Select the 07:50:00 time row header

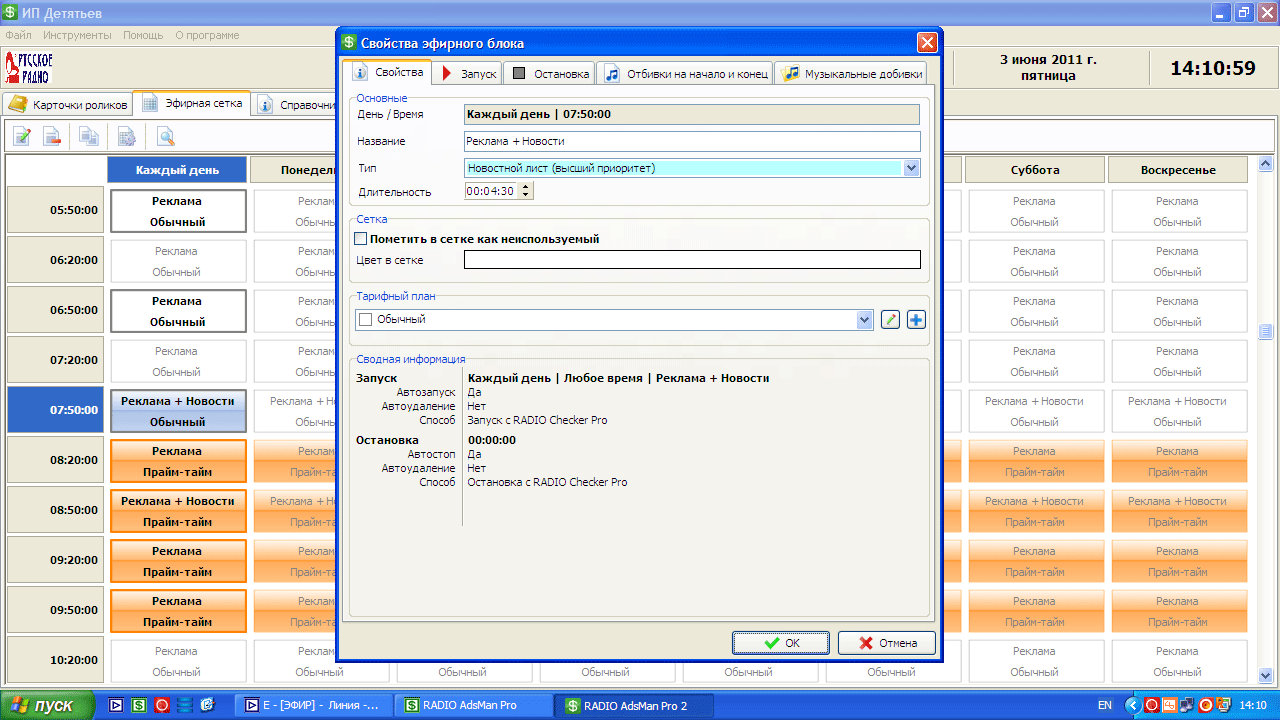tap(54, 410)
